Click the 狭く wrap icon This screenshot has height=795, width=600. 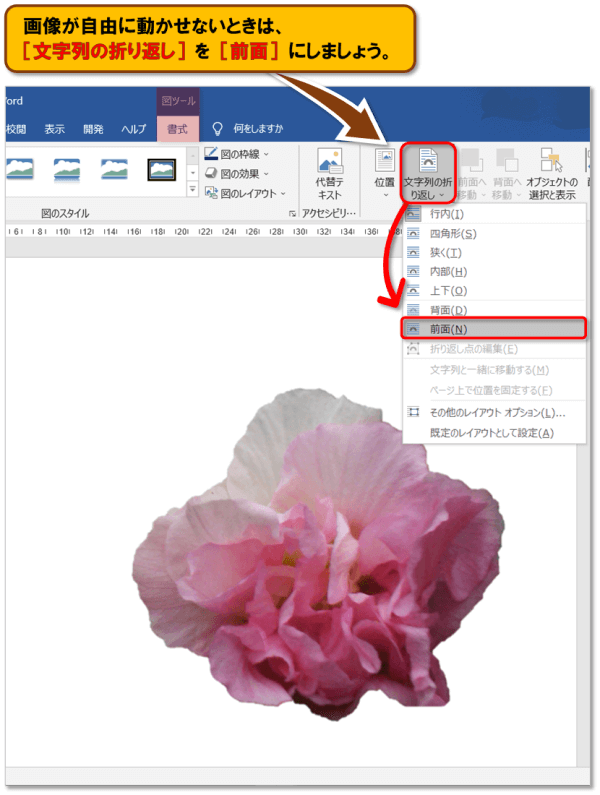(x=413, y=252)
